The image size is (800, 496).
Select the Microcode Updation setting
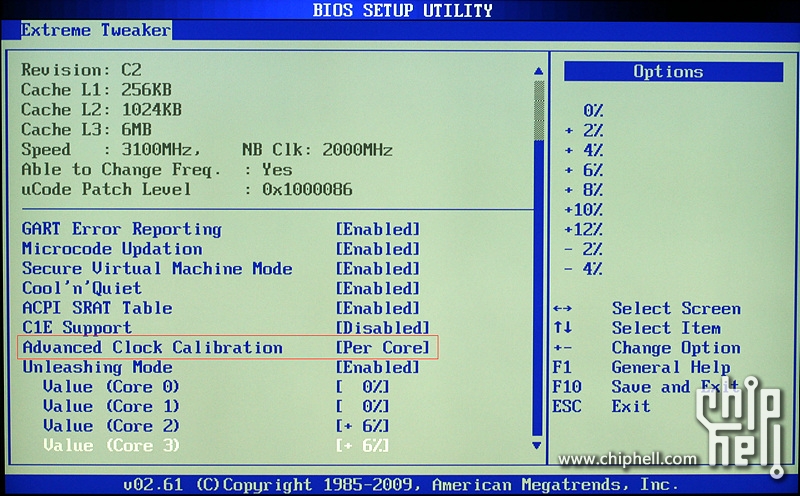112,249
